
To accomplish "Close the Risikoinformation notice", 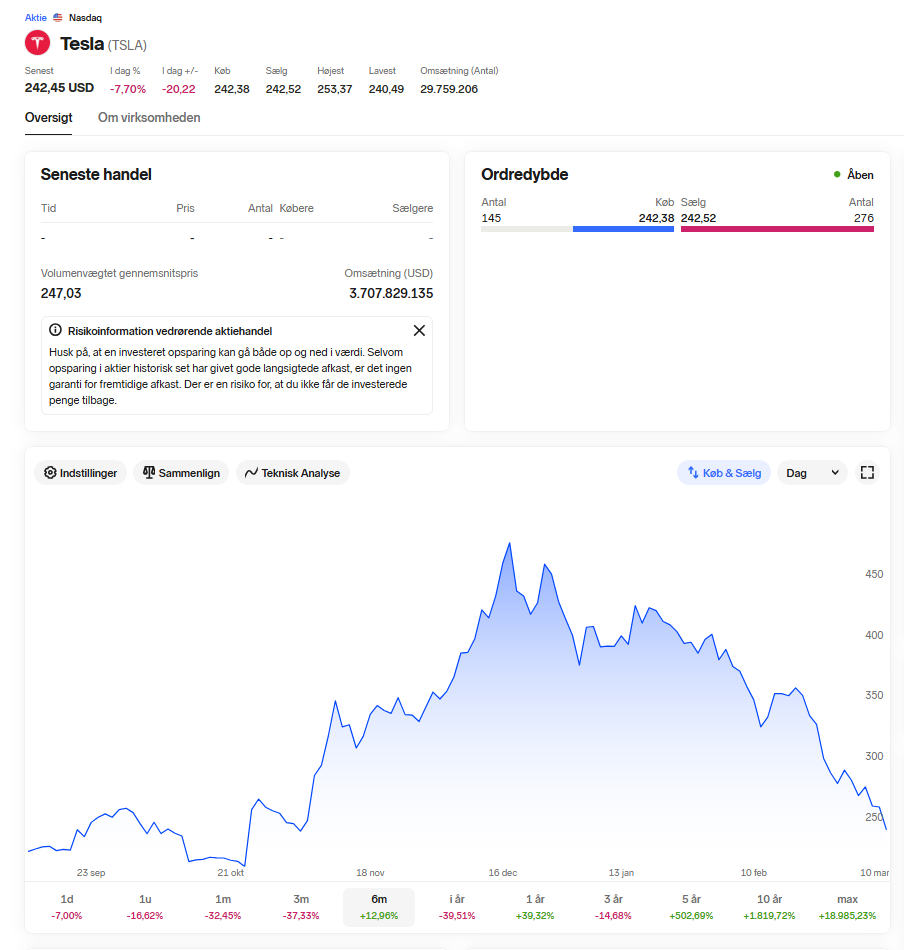I will click(419, 330).
